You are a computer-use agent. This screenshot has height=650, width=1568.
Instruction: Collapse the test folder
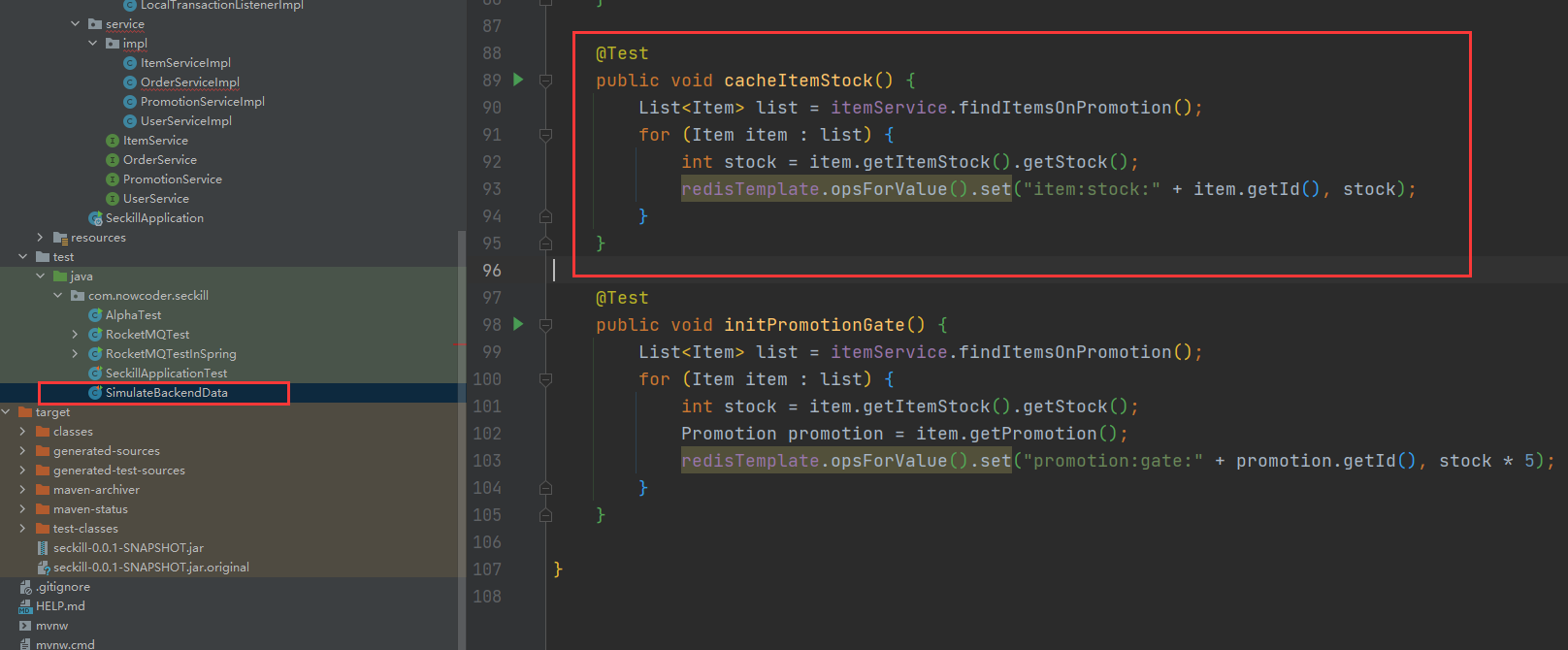(23, 257)
